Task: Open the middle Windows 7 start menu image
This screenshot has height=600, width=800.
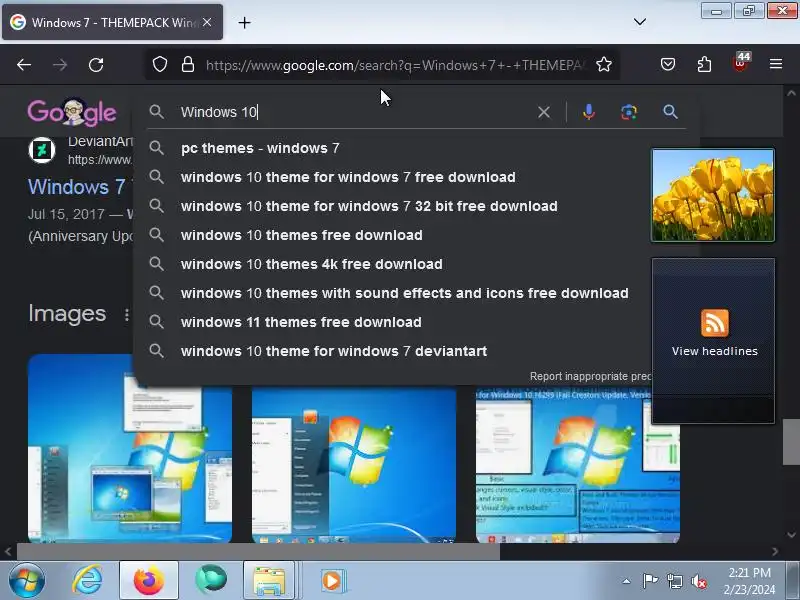Action: [354, 464]
